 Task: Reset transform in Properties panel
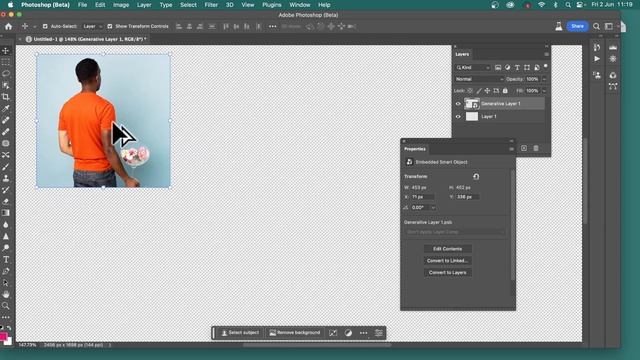coord(476,177)
